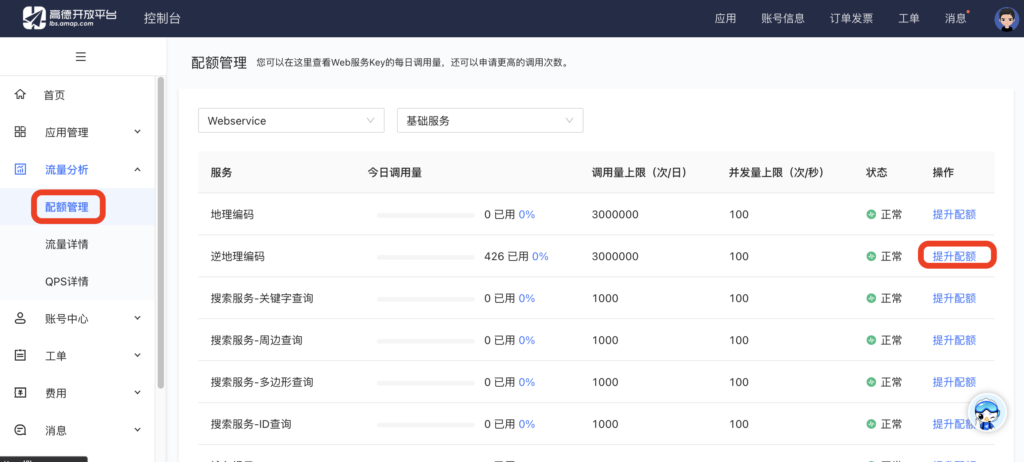Click the 费用 sidebar icon
The image size is (1024, 462).
(20, 393)
